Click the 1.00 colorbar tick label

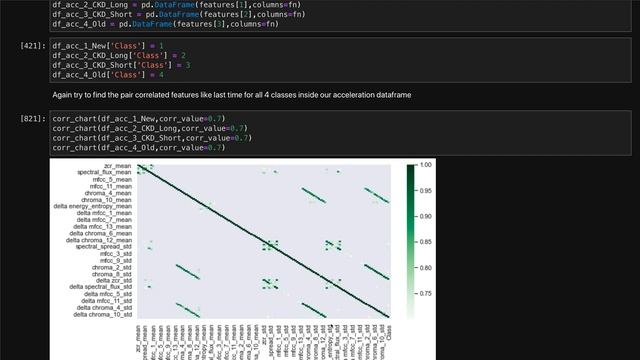pyautogui.click(x=426, y=165)
